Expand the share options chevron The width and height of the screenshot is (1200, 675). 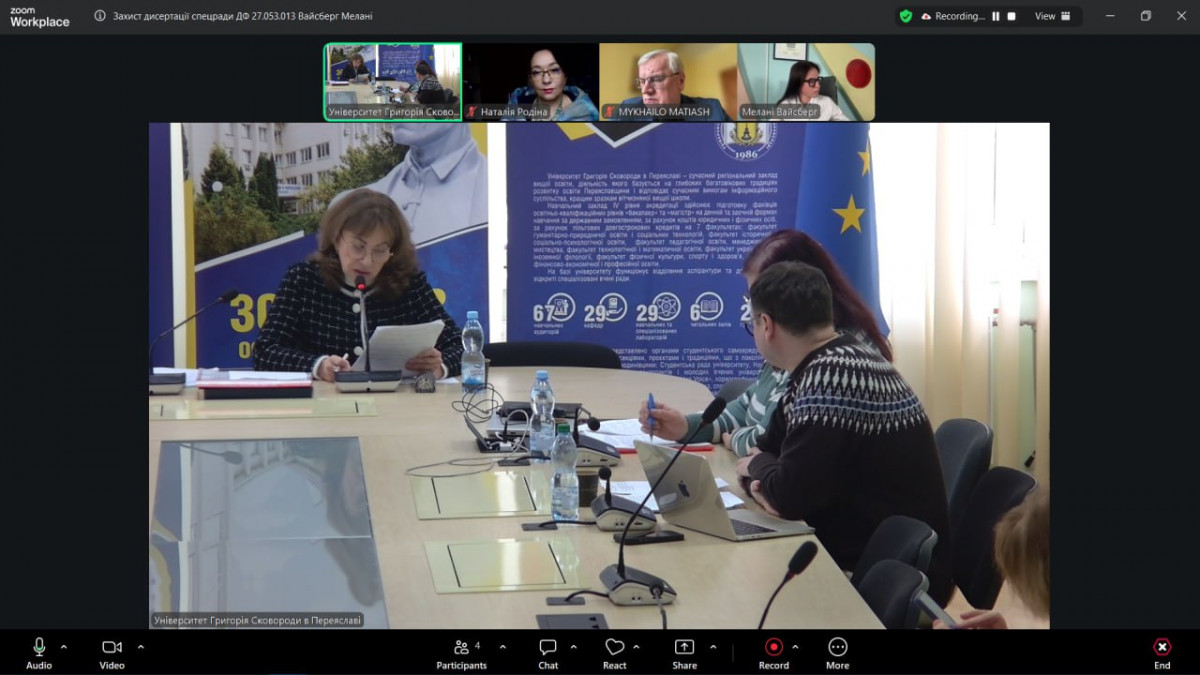pos(713,646)
